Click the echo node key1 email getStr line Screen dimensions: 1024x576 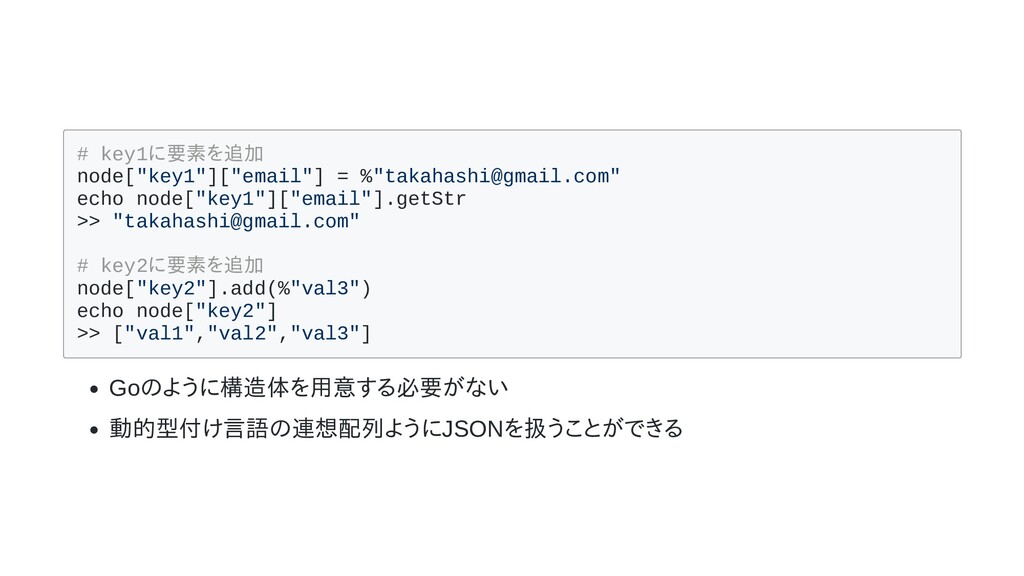pos(271,199)
